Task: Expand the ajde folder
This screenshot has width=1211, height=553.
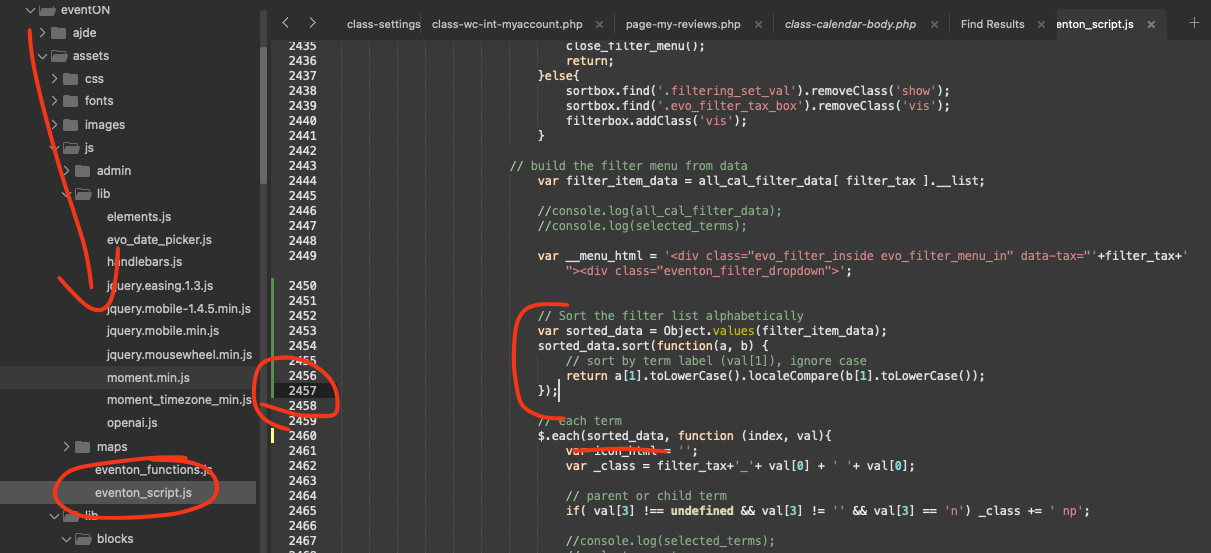Action: tap(43, 33)
